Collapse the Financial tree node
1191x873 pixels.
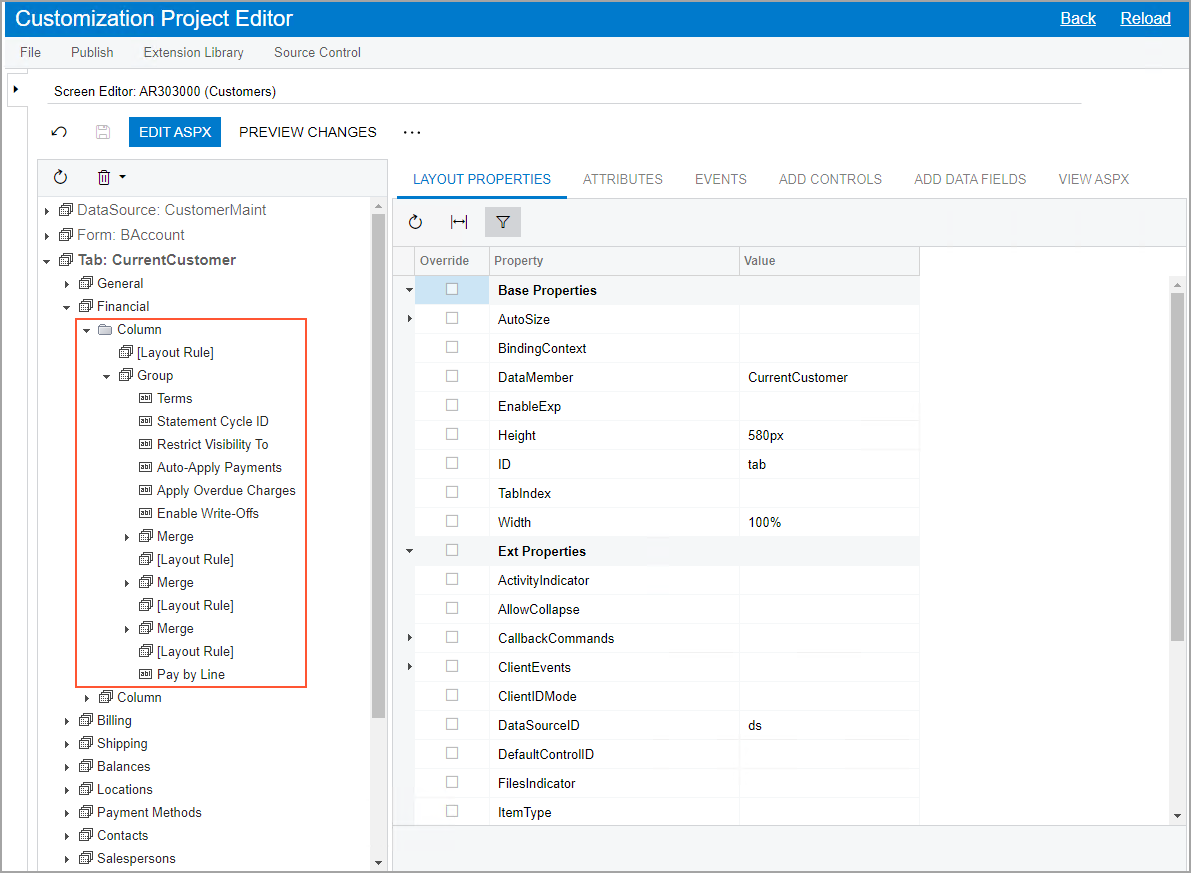[67, 307]
